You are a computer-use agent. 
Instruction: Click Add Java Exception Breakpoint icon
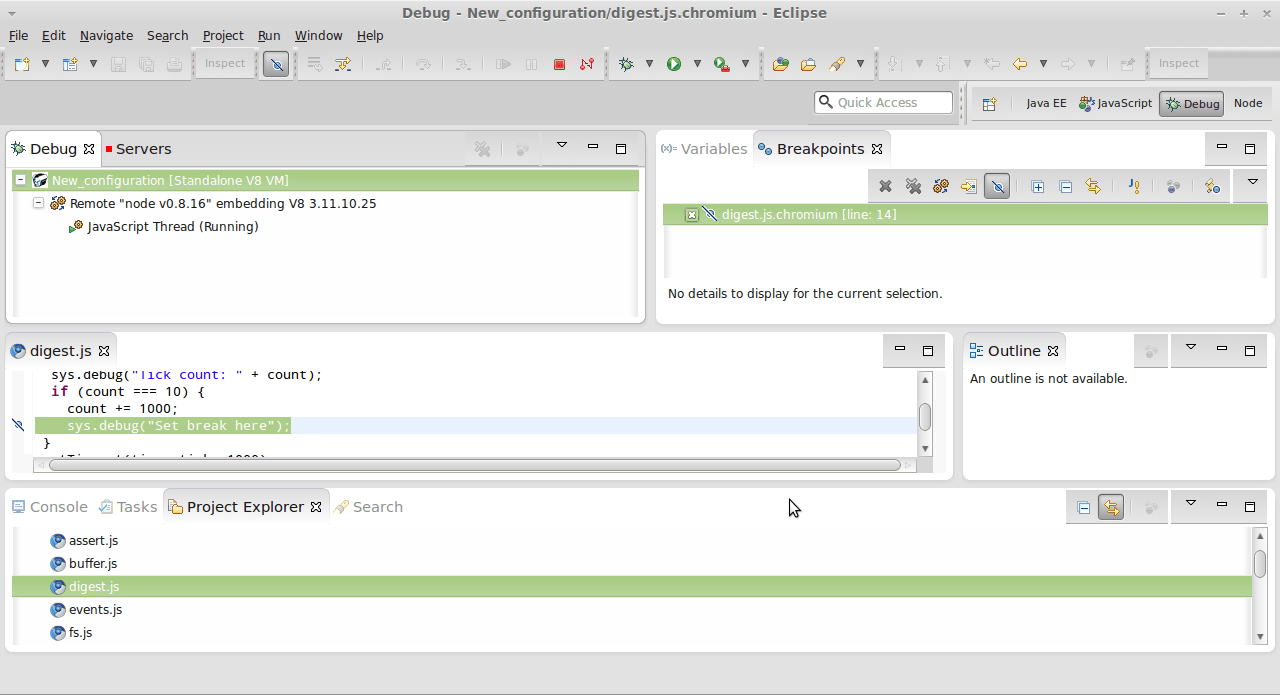pos(1134,186)
